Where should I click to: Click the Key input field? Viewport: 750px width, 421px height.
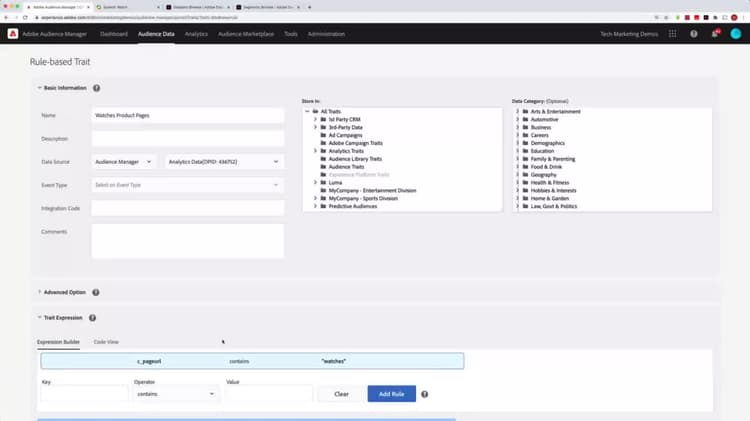pyautogui.click(x=84, y=394)
